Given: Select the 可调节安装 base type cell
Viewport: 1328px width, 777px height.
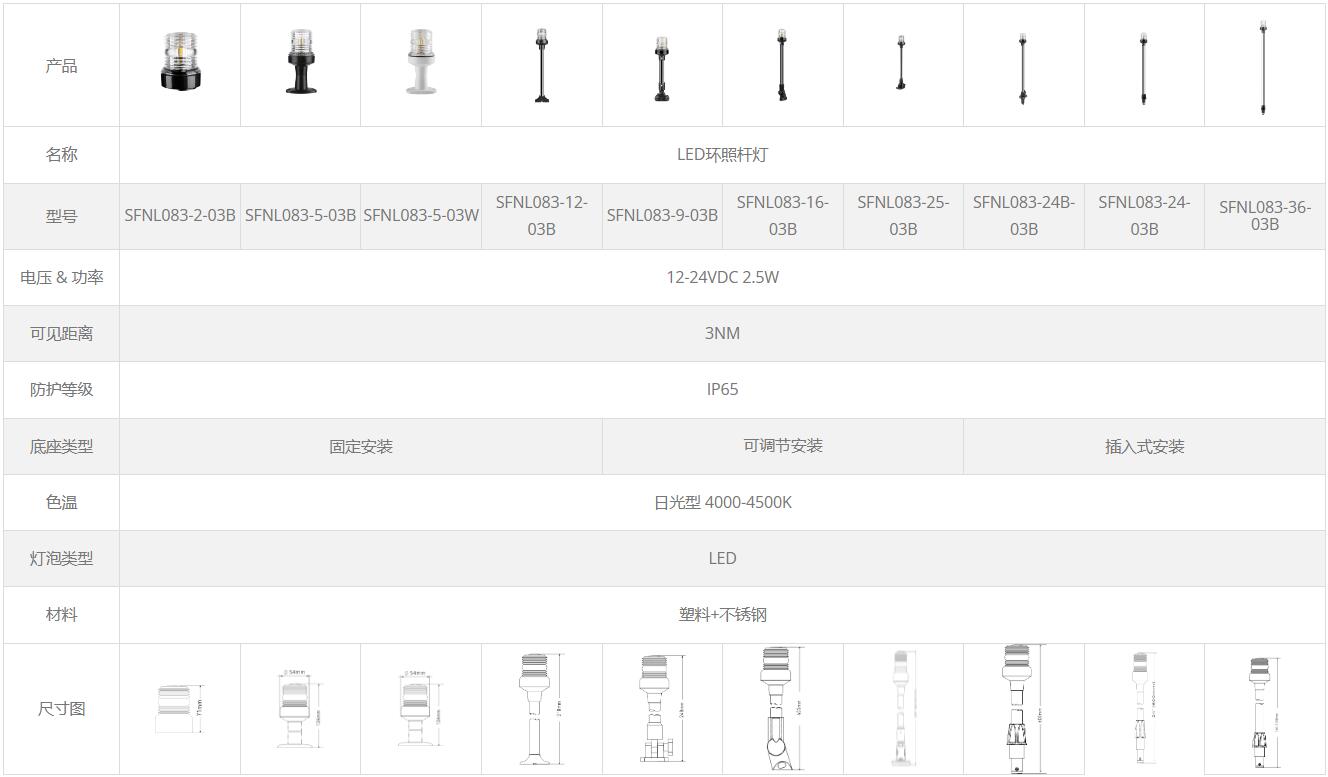Looking at the screenshot, I should [x=782, y=446].
